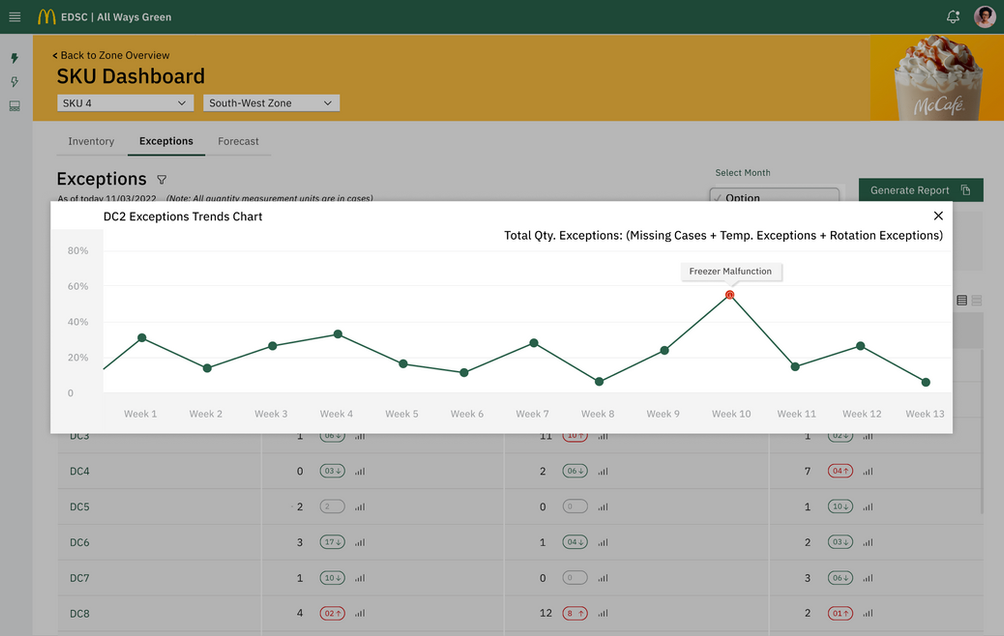
Task: Close the DC2 Exceptions Trends Chart
Action: click(938, 216)
